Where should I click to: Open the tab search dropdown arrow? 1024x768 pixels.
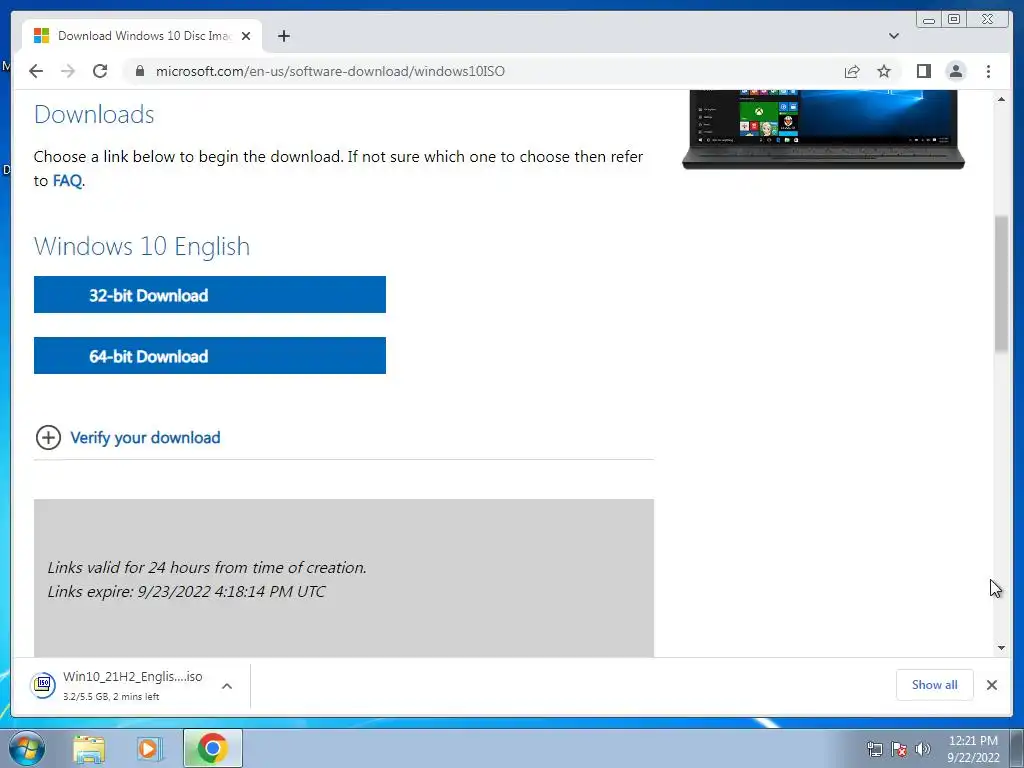point(893,36)
